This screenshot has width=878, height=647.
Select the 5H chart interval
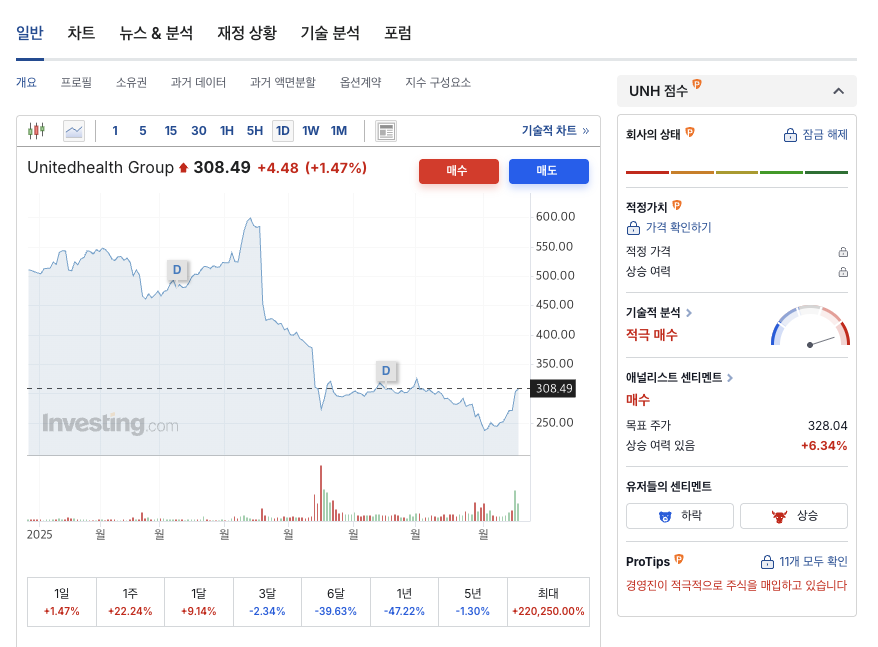tap(255, 131)
